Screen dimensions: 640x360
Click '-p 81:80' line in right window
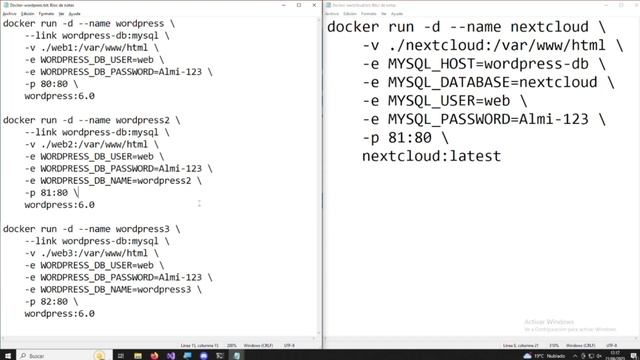coord(405,138)
